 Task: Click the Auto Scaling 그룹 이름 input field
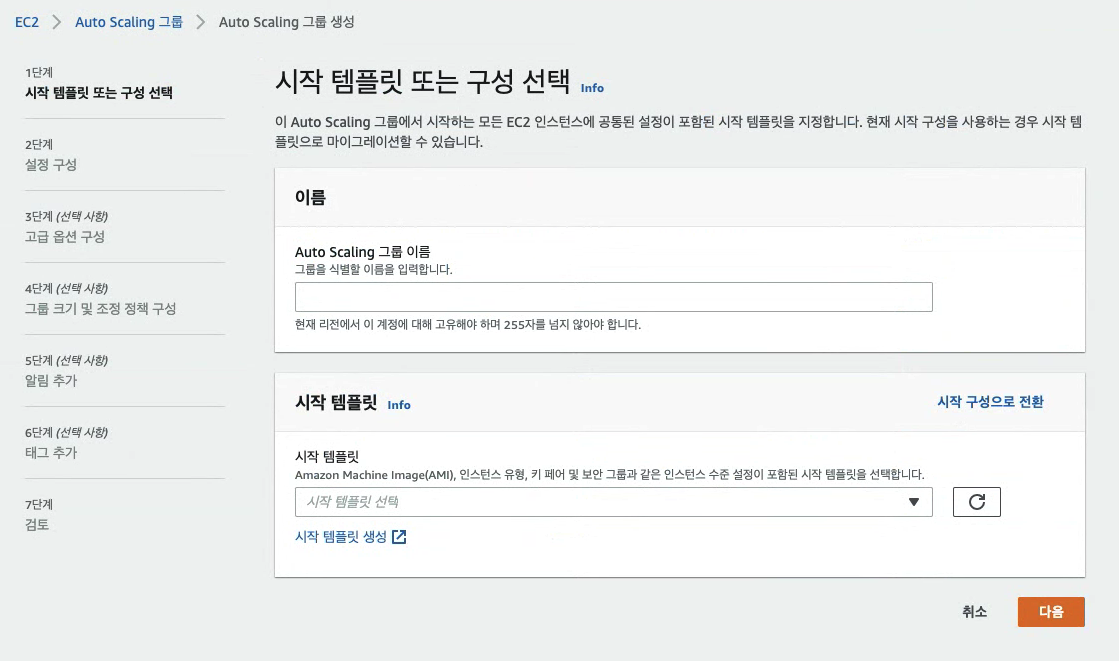pos(613,297)
